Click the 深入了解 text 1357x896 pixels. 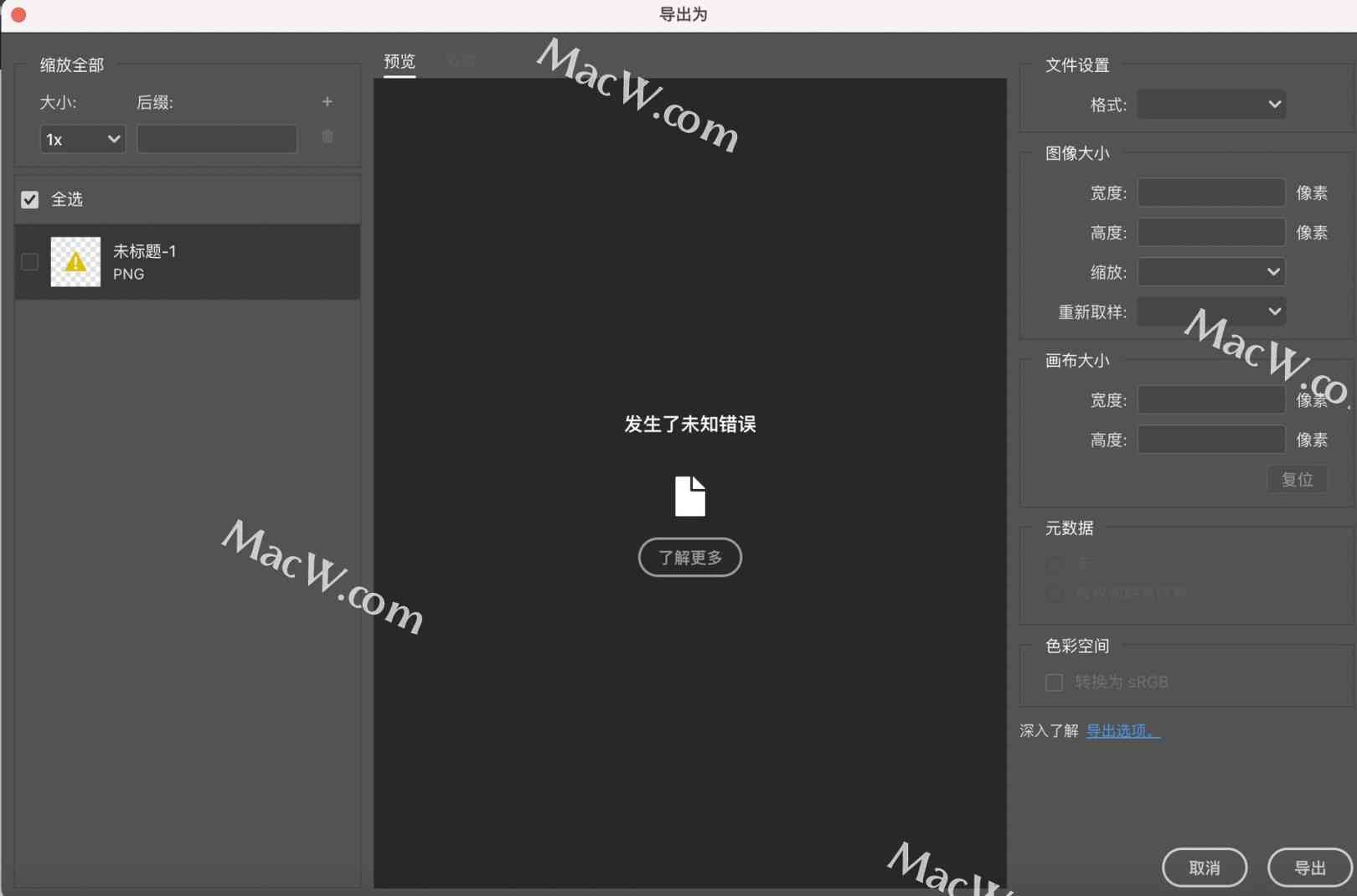coord(1049,730)
